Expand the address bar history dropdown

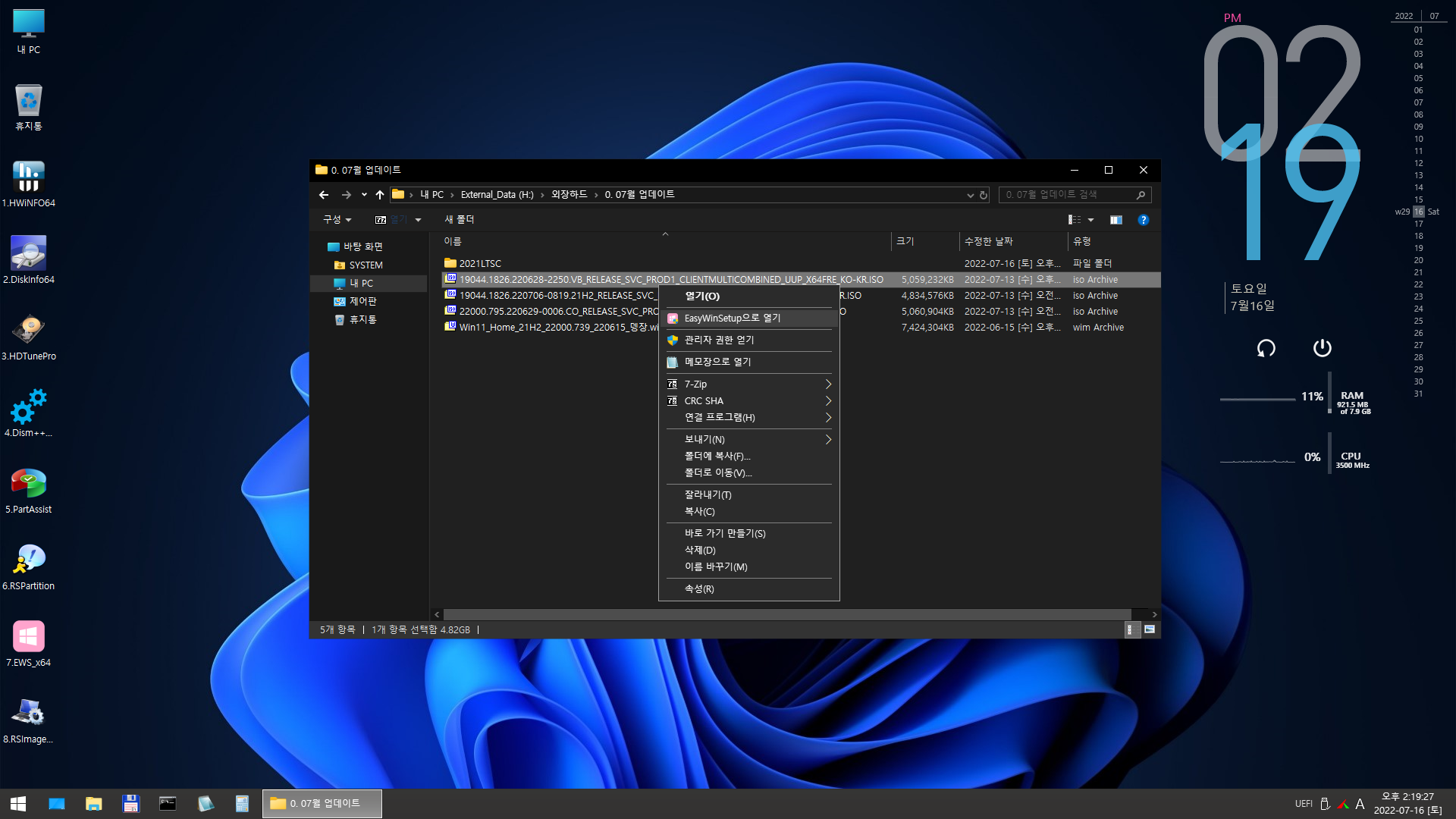970,195
